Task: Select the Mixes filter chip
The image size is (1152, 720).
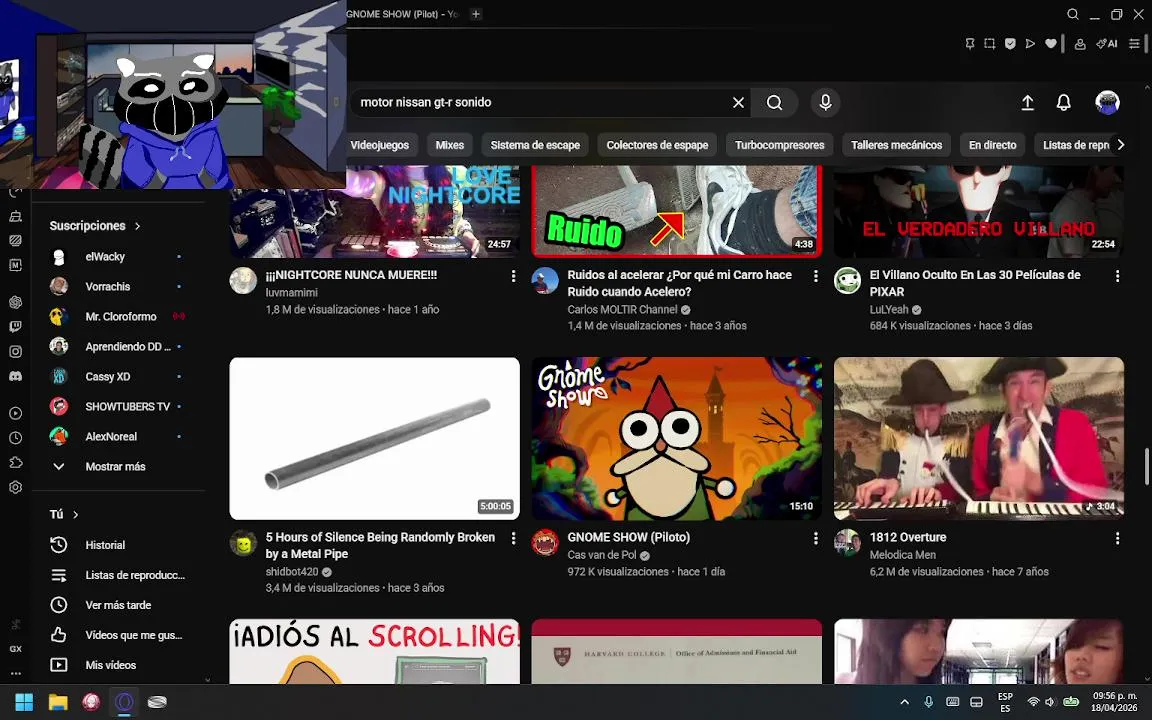Action: [450, 145]
